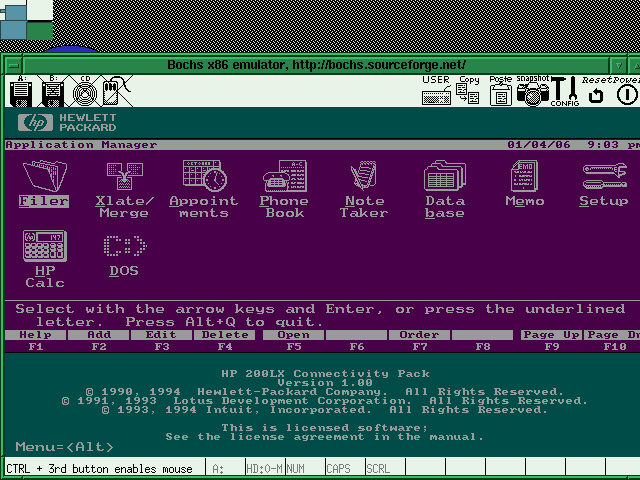Viewport: 640px width, 480px height.
Task: Click the HD:0-M status indicator
Action: point(265,469)
